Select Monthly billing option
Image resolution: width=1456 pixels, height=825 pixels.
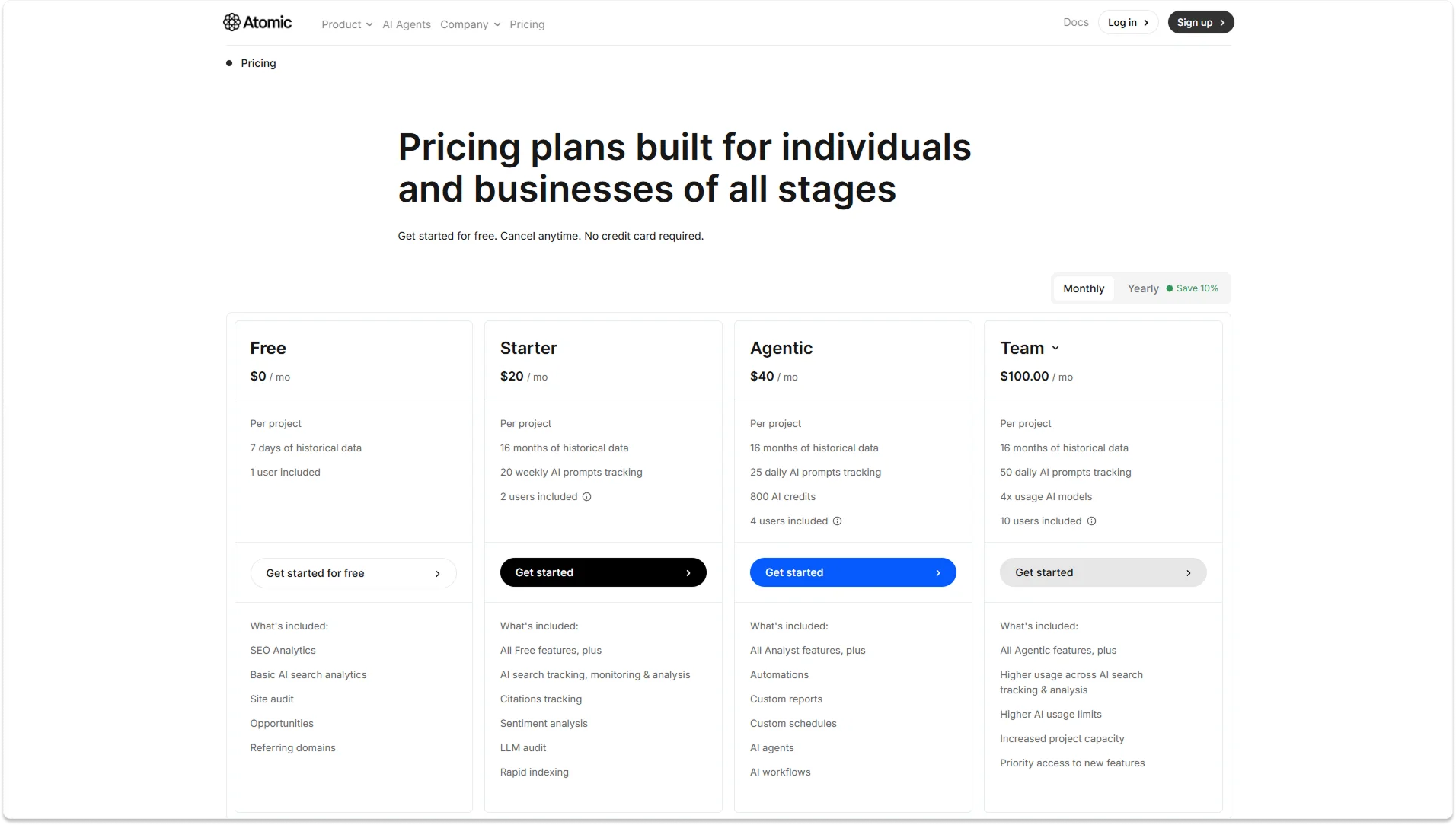coord(1083,288)
